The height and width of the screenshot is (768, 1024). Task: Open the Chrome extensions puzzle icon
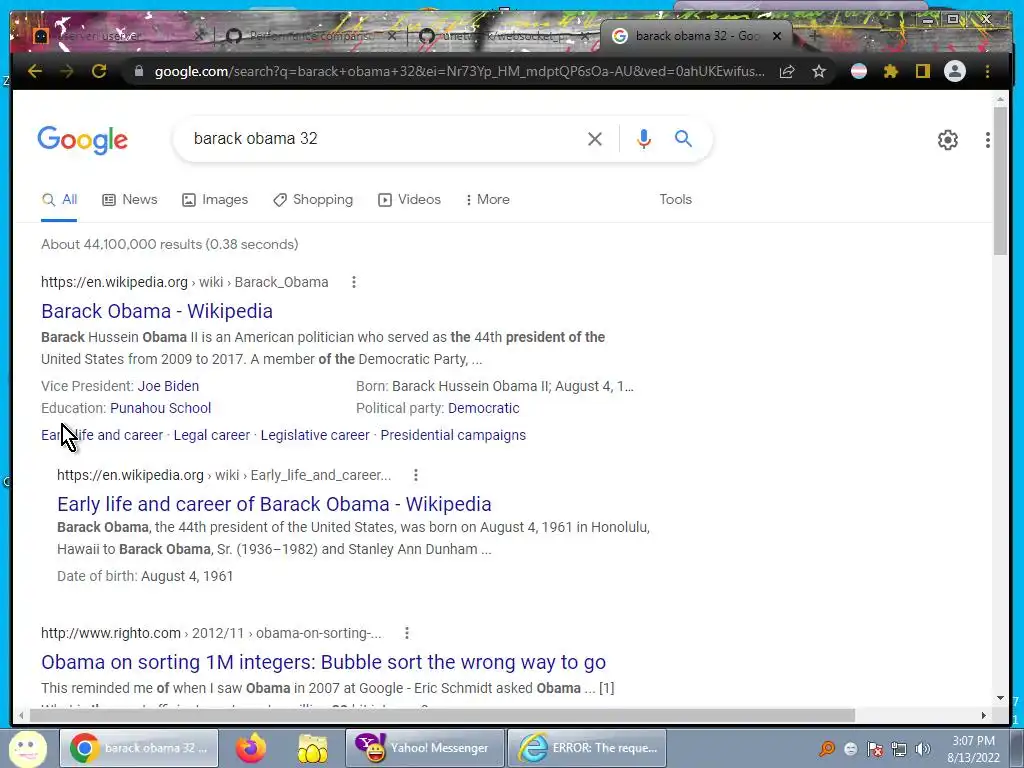coord(891,71)
